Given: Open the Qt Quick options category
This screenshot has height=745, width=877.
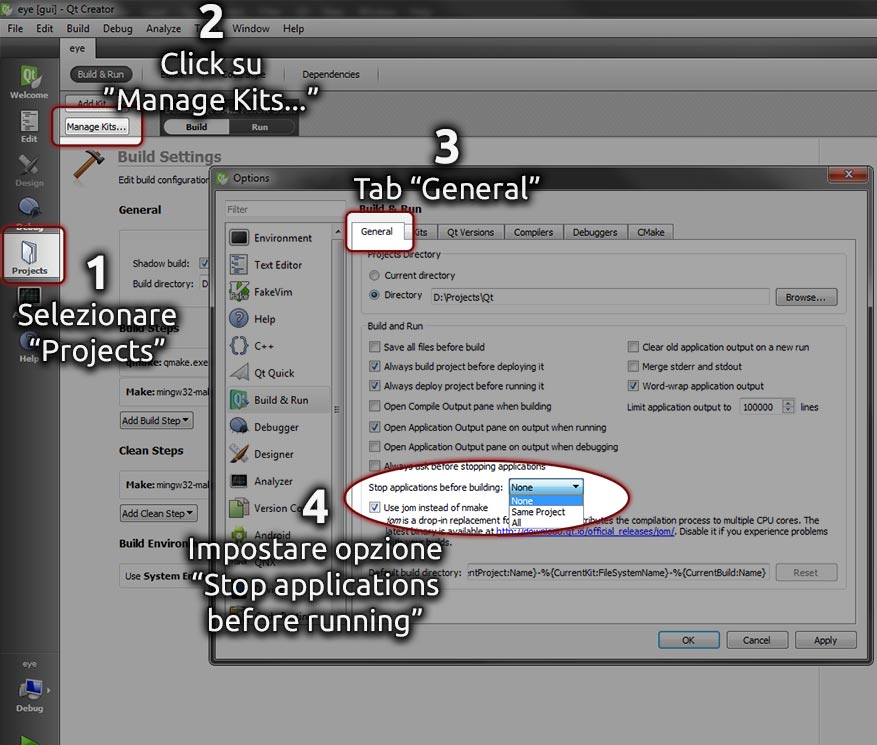Looking at the screenshot, I should click(x=278, y=372).
